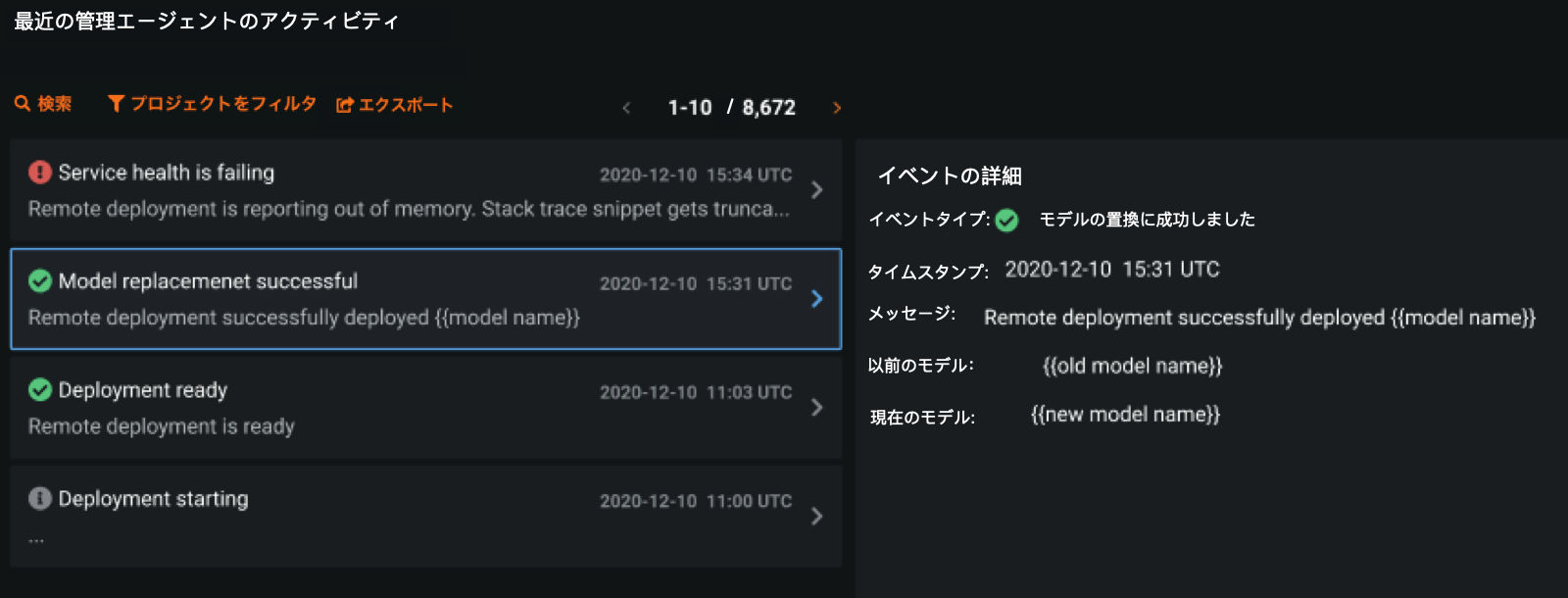The image size is (1568, 598).
Task: Expand the Deployment ready event chevron
Action: 816,408
